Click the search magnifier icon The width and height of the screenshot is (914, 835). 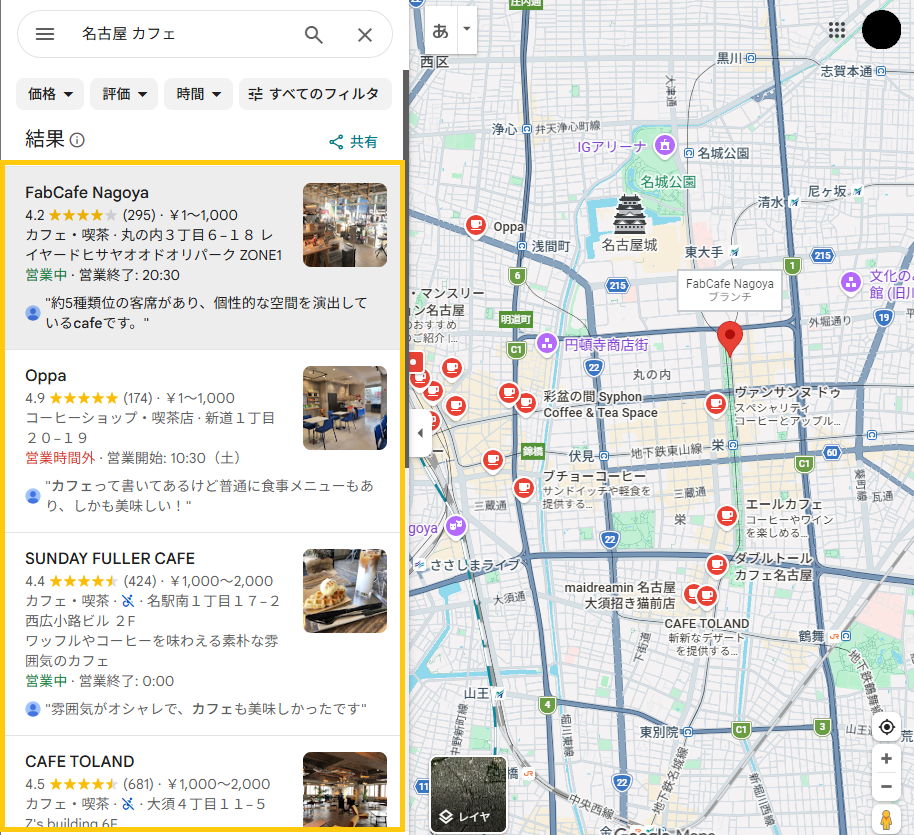coord(314,34)
